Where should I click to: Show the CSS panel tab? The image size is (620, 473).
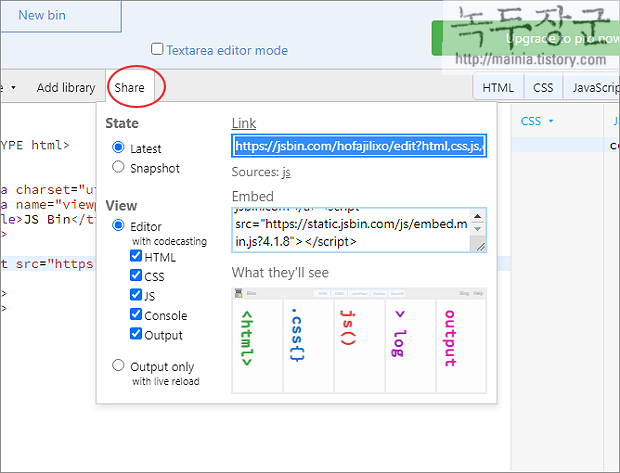[543, 87]
